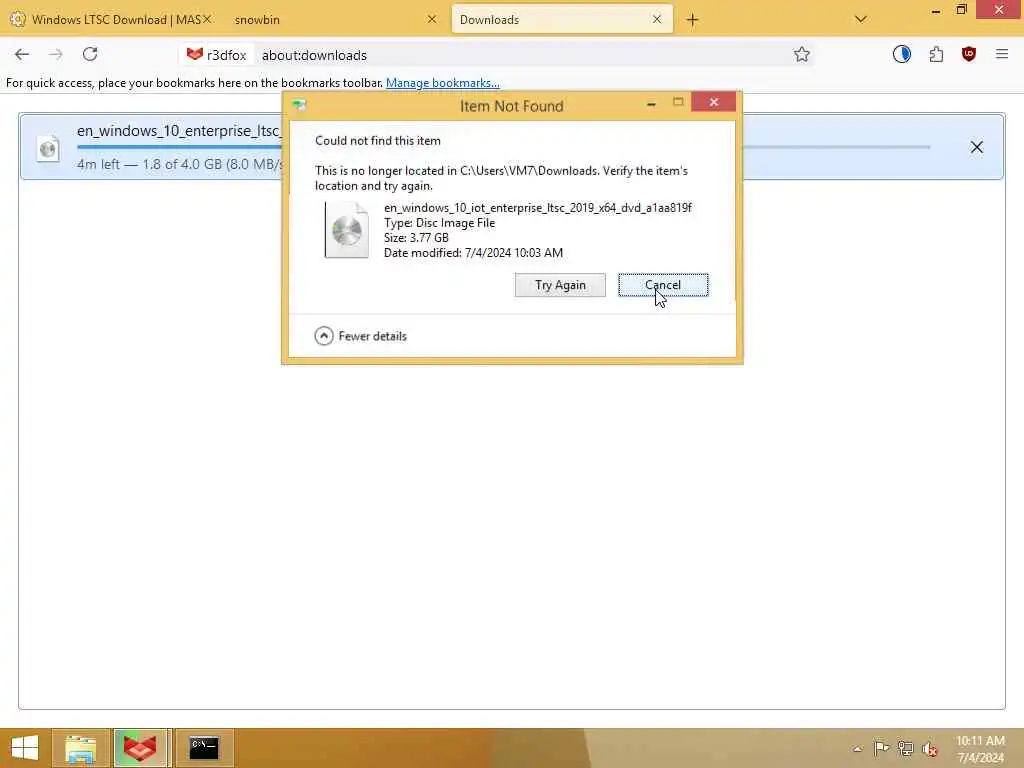Screen dimensions: 1024x768
Task: Click the r3dfox identity icon in address bar
Action: pos(216,55)
